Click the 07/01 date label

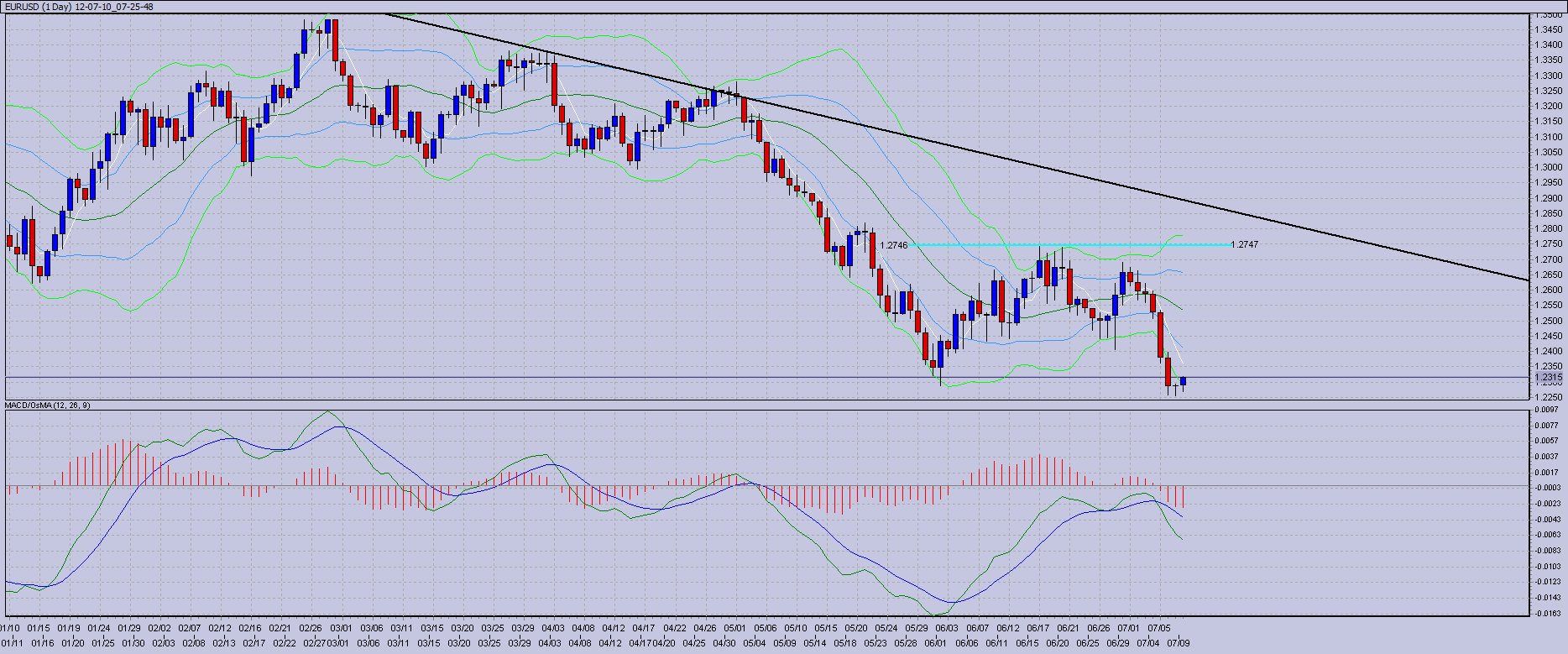(x=1129, y=628)
